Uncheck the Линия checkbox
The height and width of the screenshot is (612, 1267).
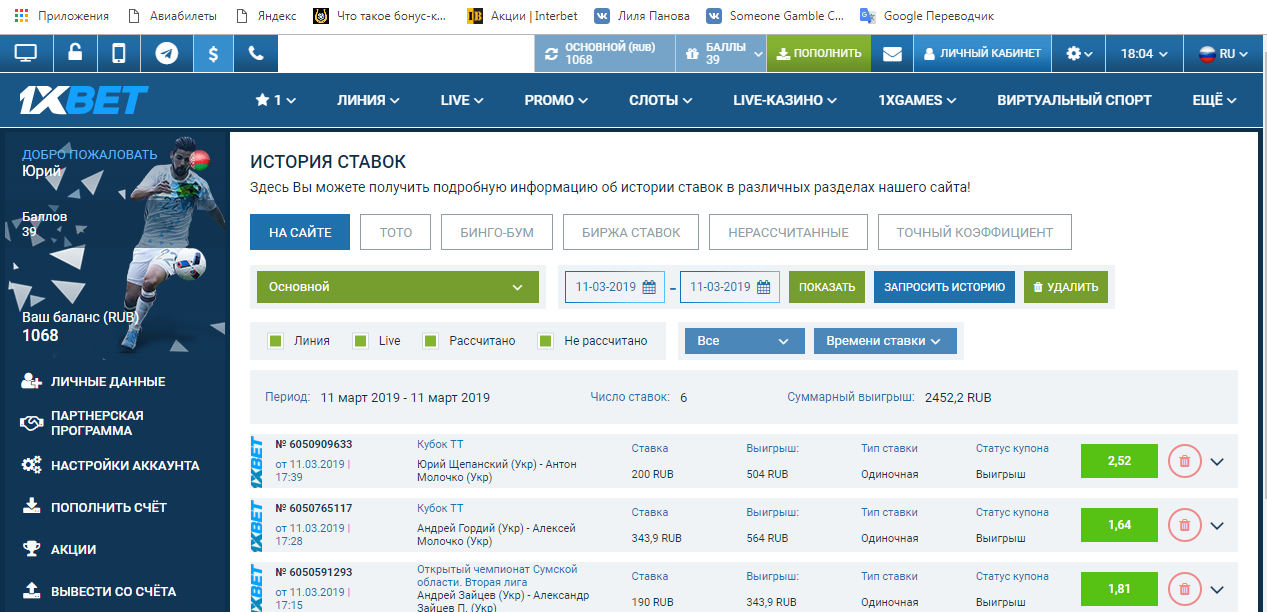[276, 341]
